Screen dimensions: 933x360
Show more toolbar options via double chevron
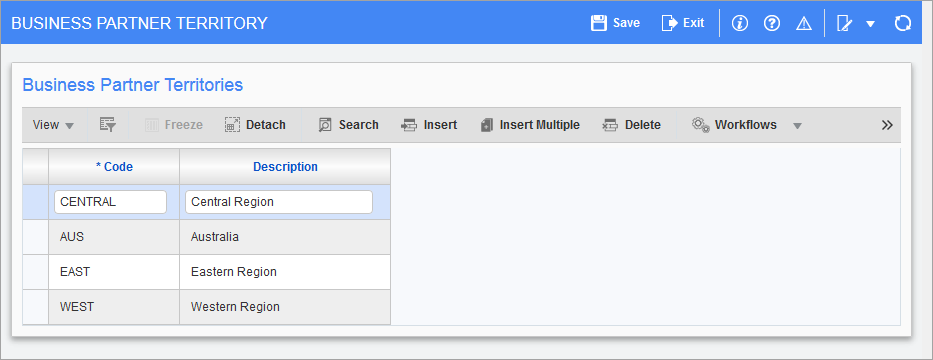887,125
